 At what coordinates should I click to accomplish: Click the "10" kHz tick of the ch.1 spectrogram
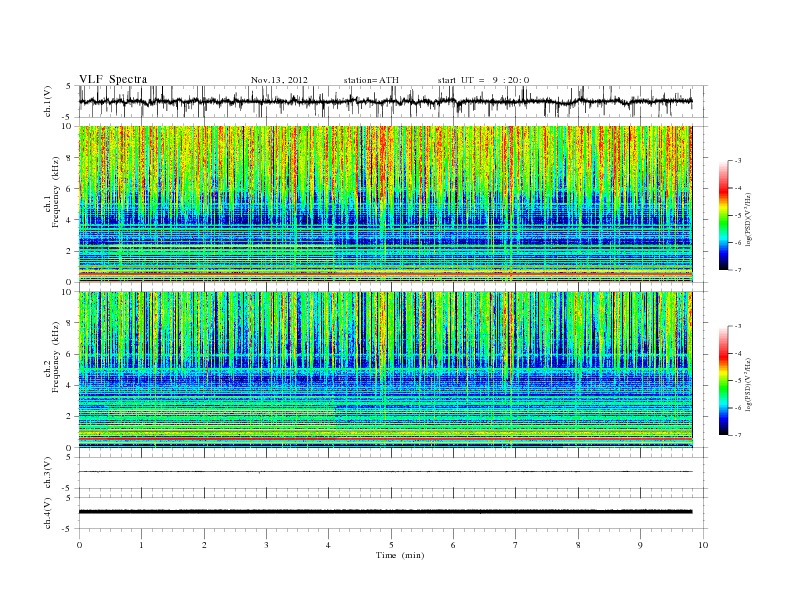[x=67, y=126]
